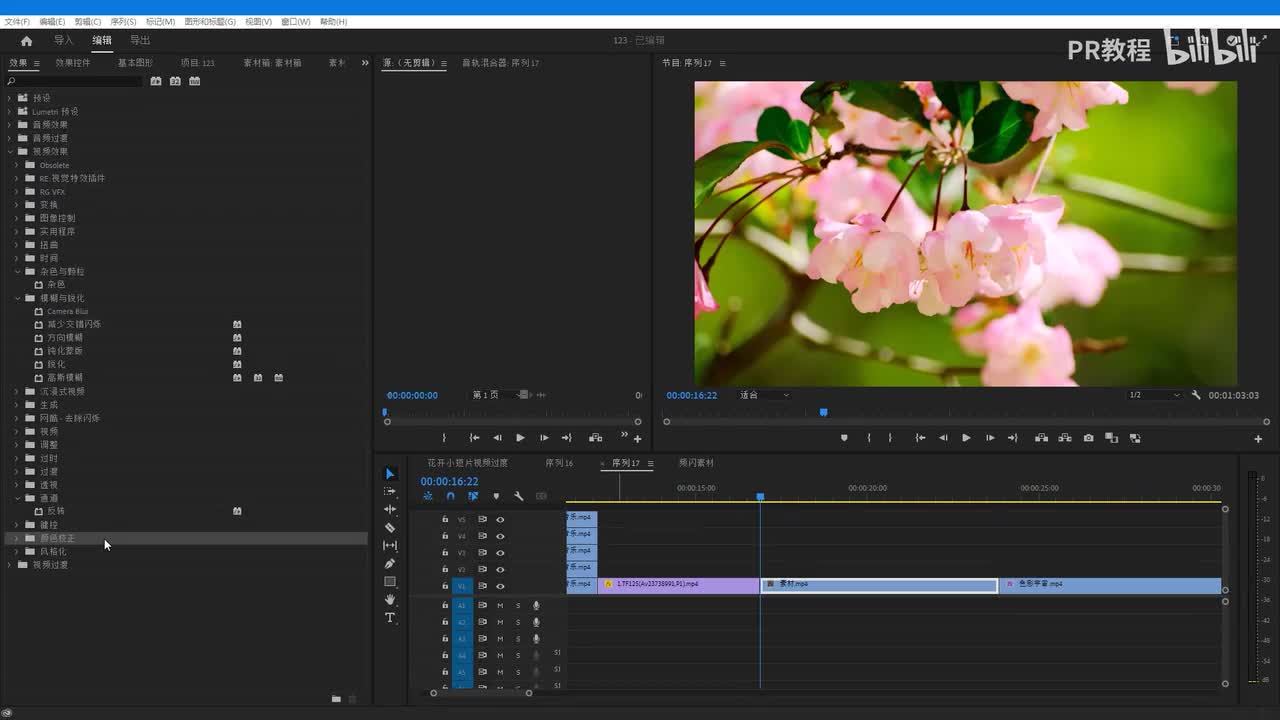Collapse the 模糊与锐化 folder
This screenshot has height=720, width=1280.
click(17, 298)
